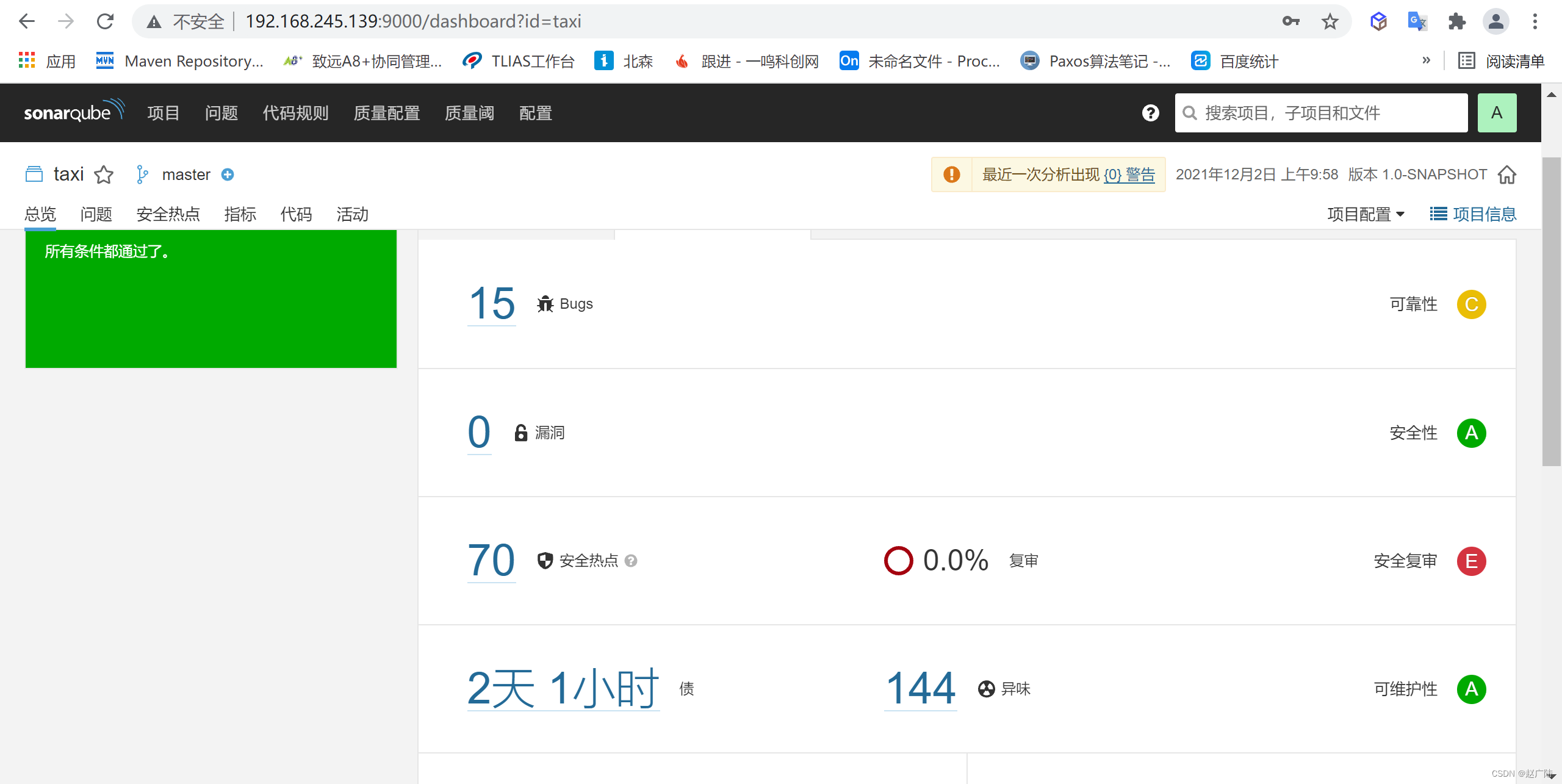1562x784 pixels.
Task: Click the security hotspots help icon
Action: (632, 561)
